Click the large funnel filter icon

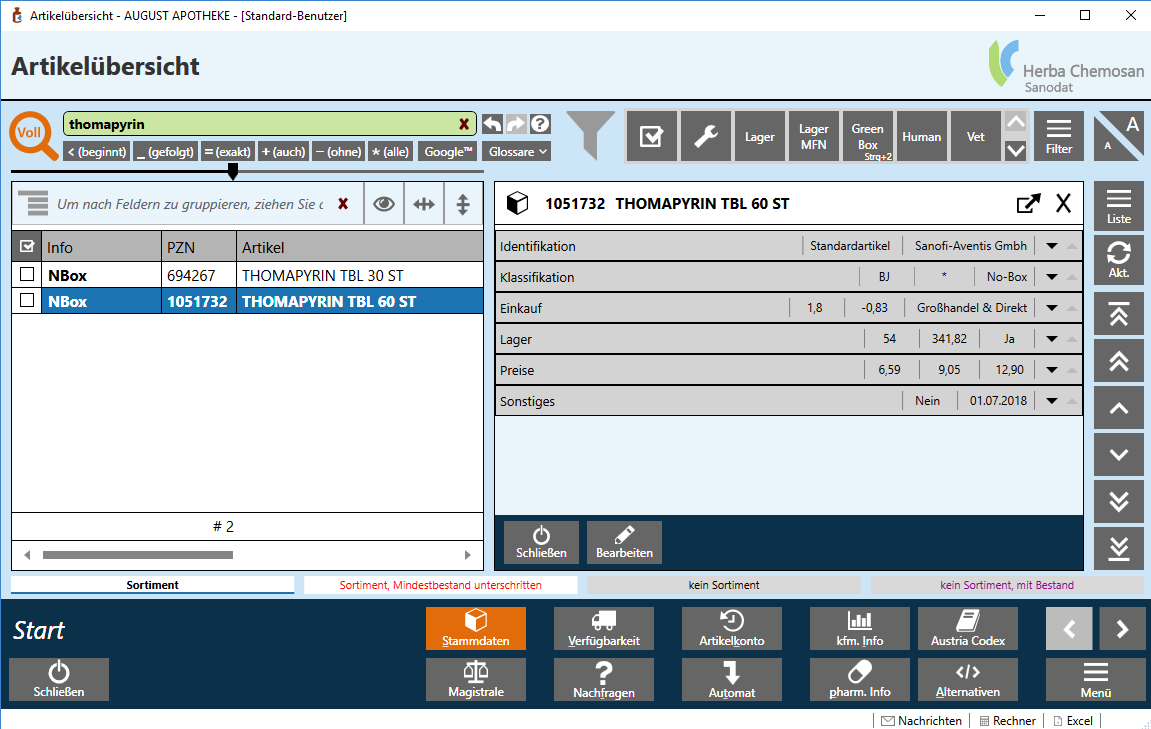pos(591,135)
